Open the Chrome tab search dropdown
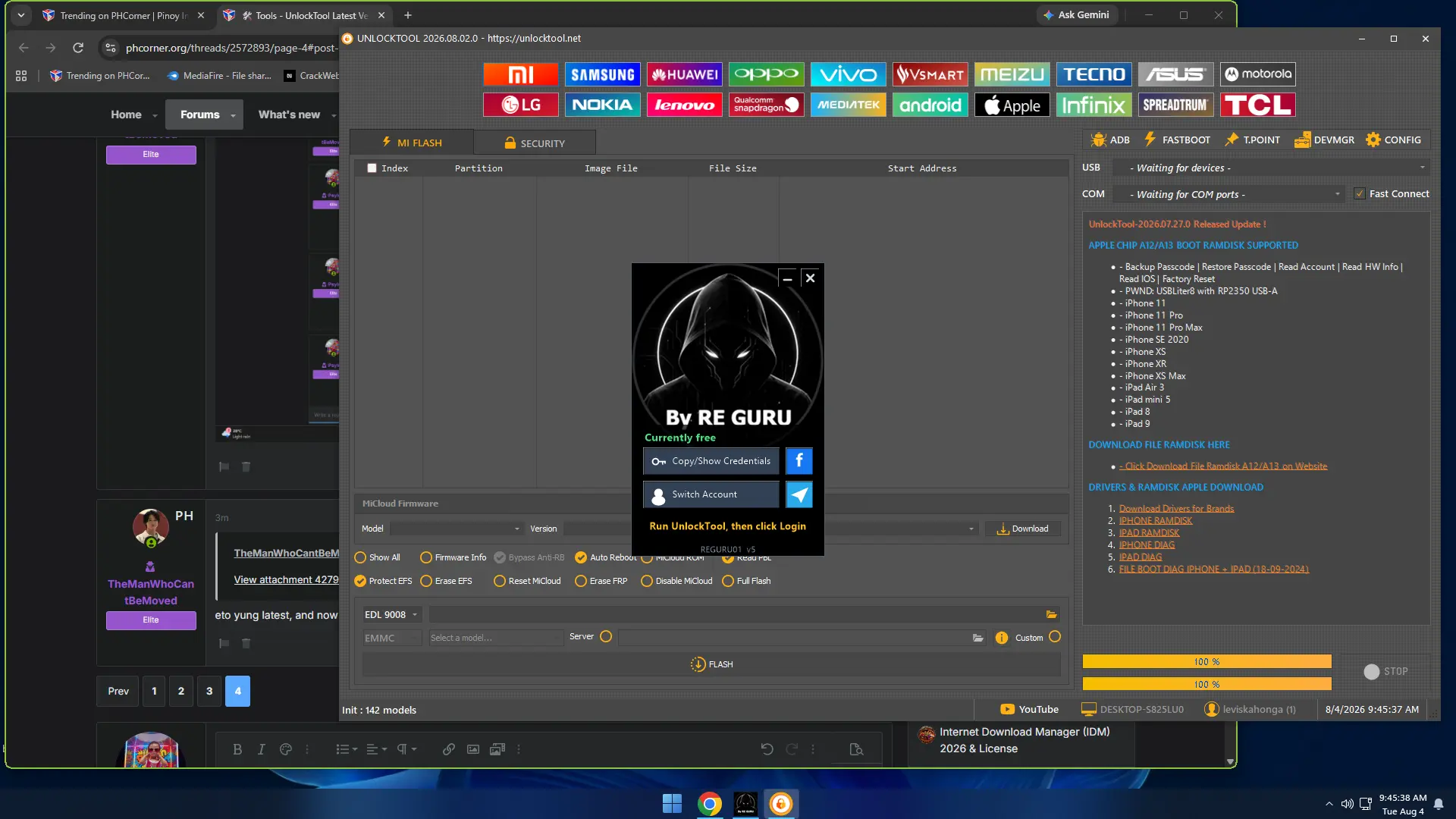Image resolution: width=1456 pixels, height=819 pixels. (x=21, y=15)
